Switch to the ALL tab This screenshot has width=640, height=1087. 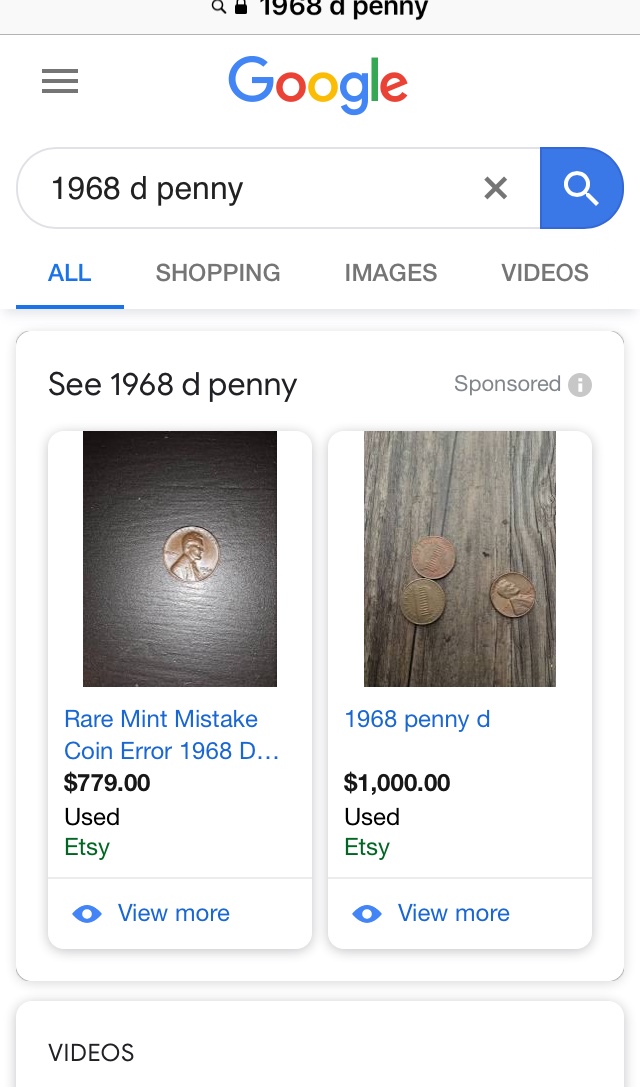(x=69, y=273)
